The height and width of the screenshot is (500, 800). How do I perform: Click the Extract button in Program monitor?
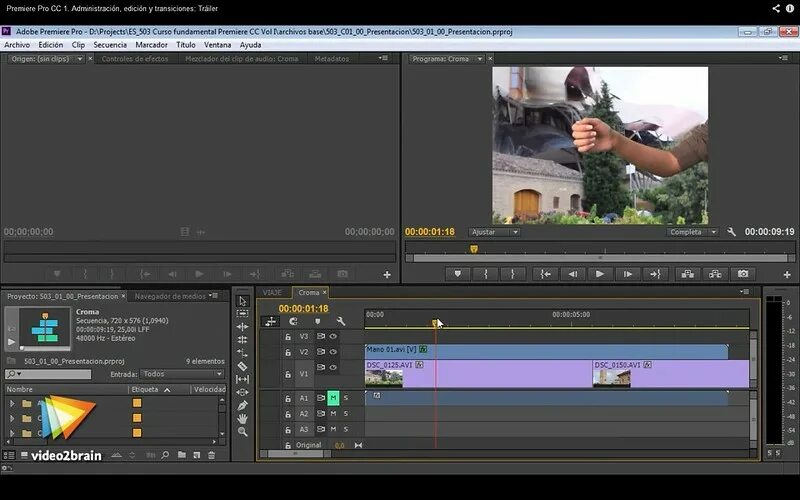click(x=715, y=274)
